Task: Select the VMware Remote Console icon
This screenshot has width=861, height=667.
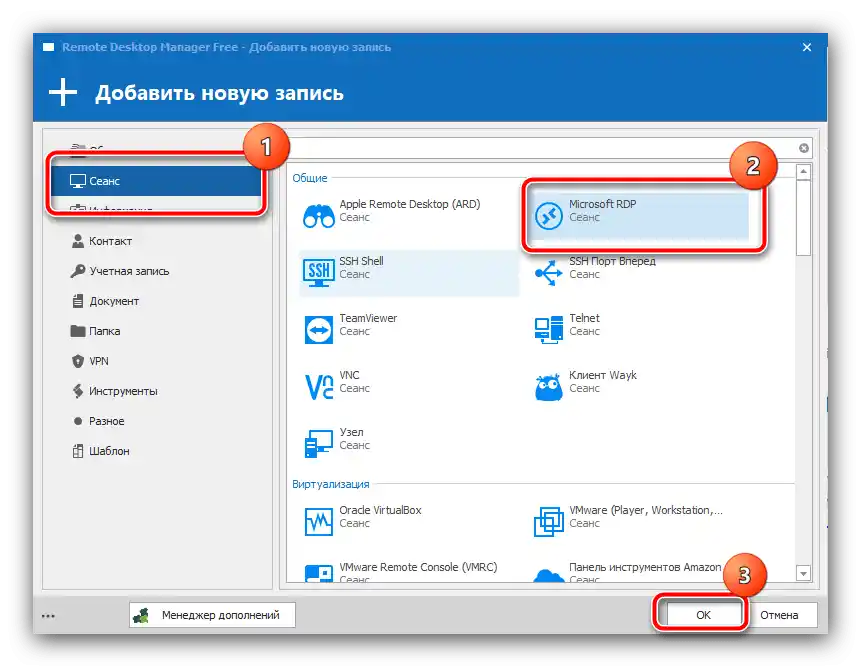Action: (318, 574)
